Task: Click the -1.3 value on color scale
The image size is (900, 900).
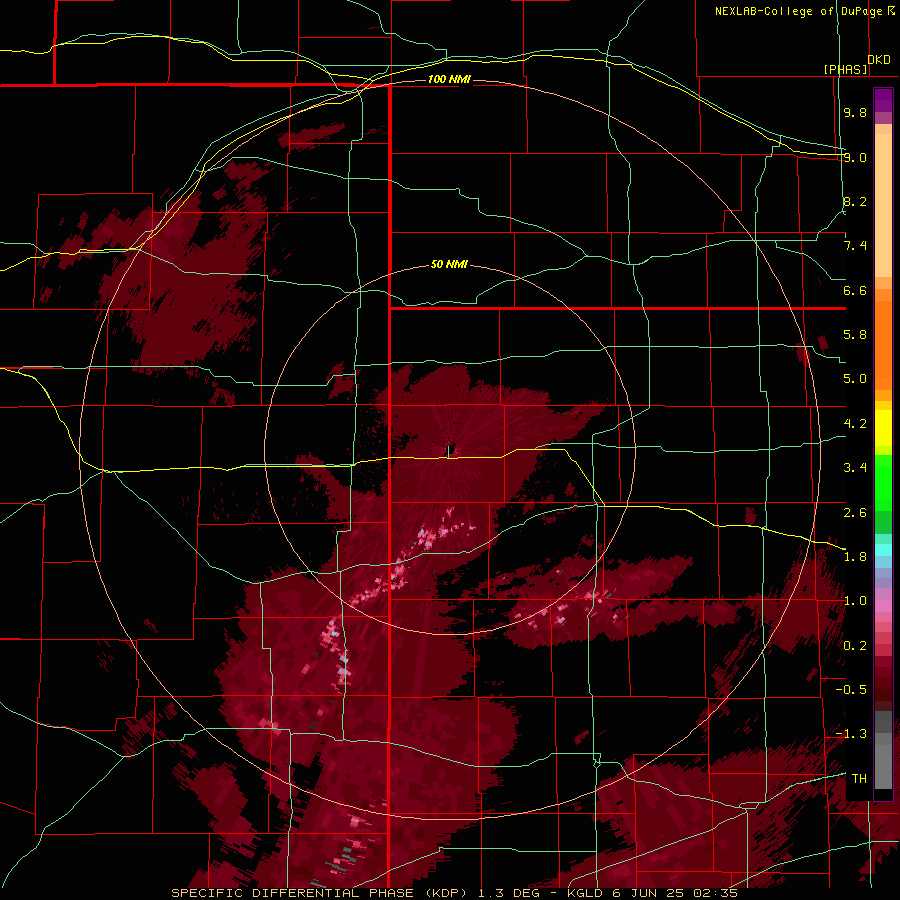Action: click(x=851, y=734)
